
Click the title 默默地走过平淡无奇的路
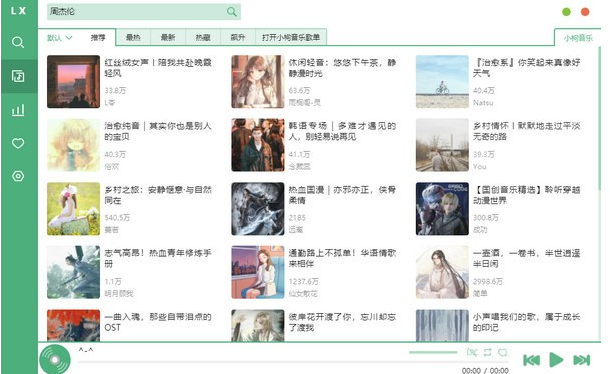pyautogui.click(x=527, y=132)
